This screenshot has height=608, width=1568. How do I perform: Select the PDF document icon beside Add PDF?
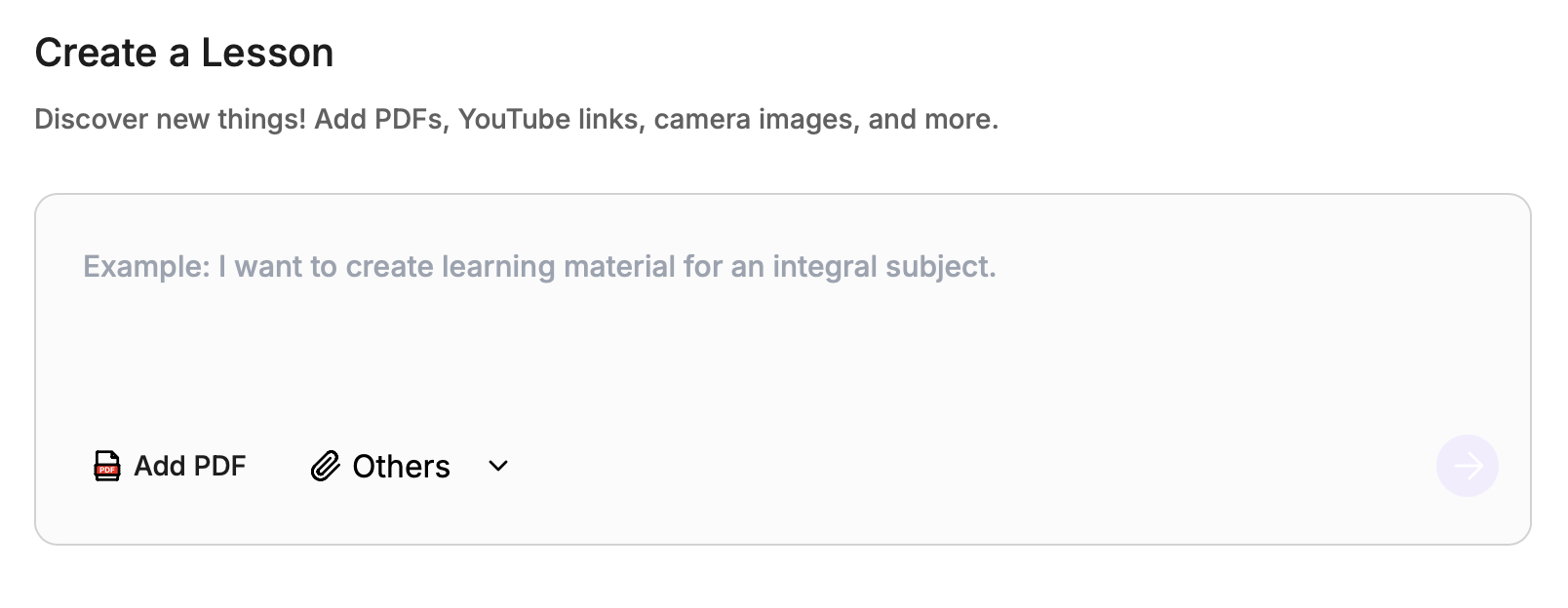coord(107,466)
